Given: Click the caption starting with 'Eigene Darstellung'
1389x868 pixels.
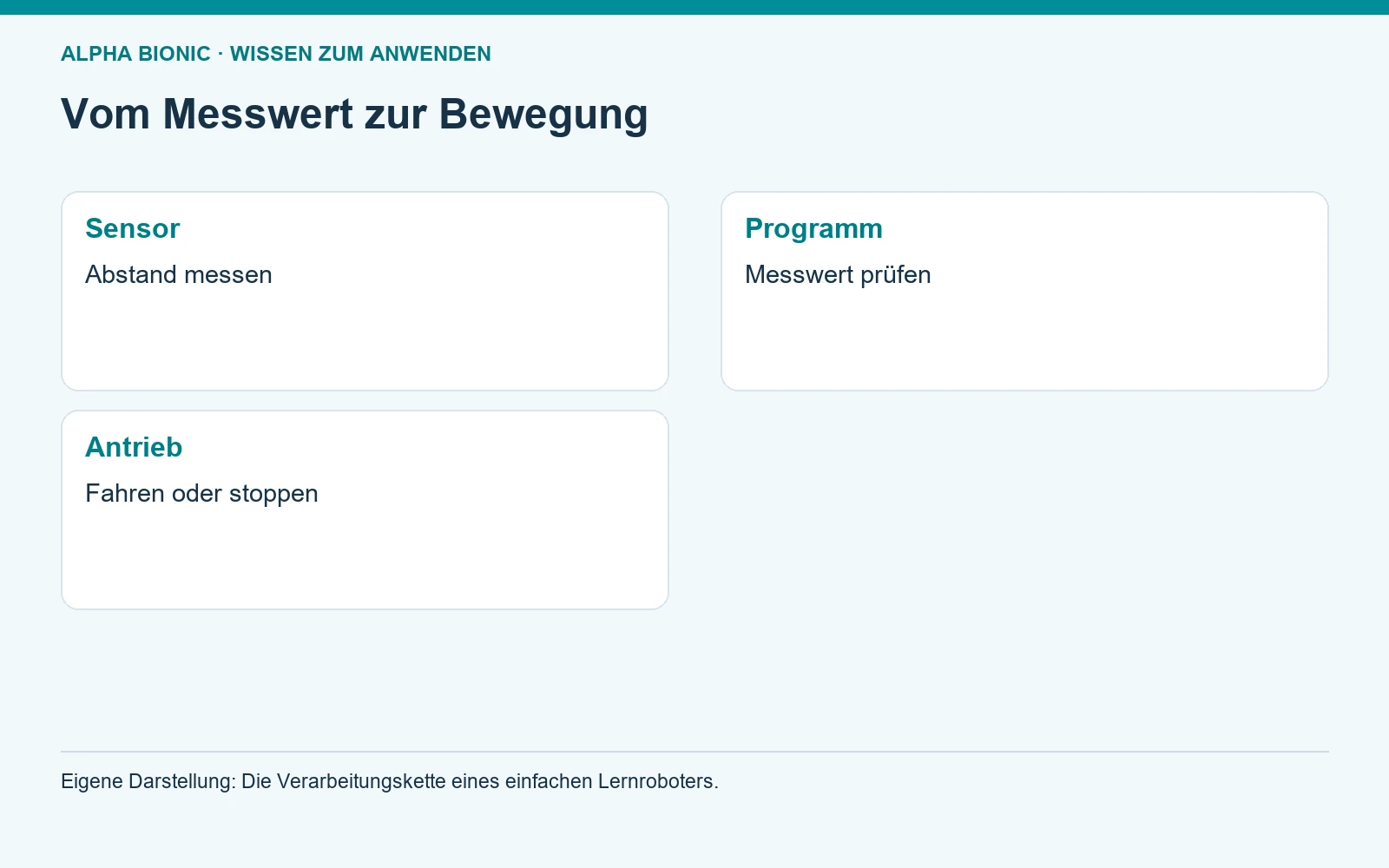Looking at the screenshot, I should tap(390, 781).
